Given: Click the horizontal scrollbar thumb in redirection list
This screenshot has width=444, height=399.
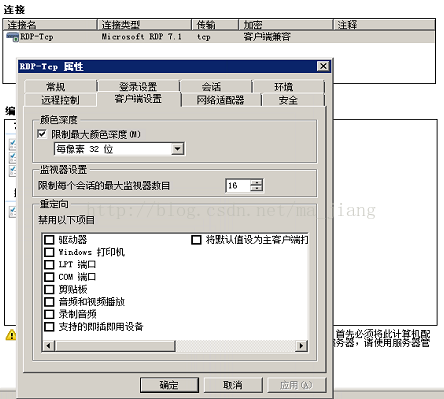Looking at the screenshot, I should tap(115, 346).
